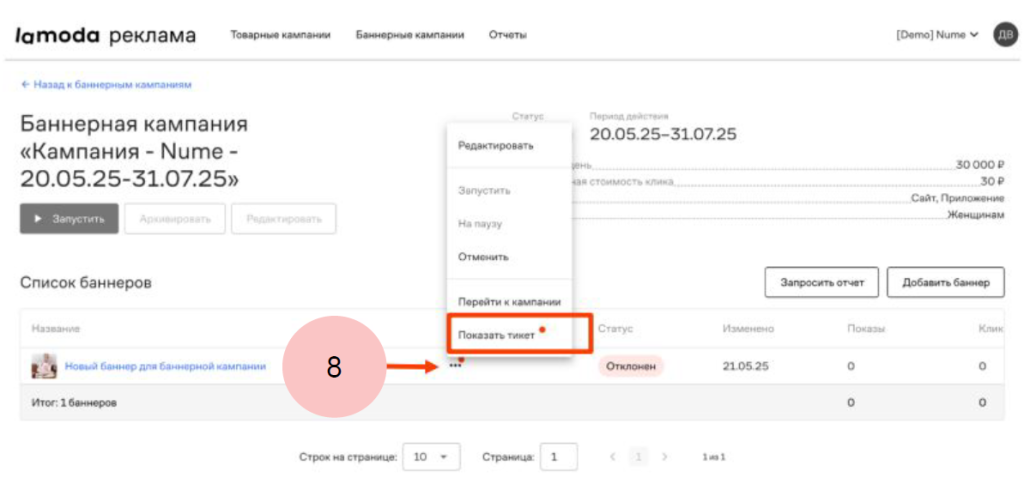The width and height of the screenshot is (1024, 484).
Task: Click the dark Запустить campaign button
Action: pos(69,219)
